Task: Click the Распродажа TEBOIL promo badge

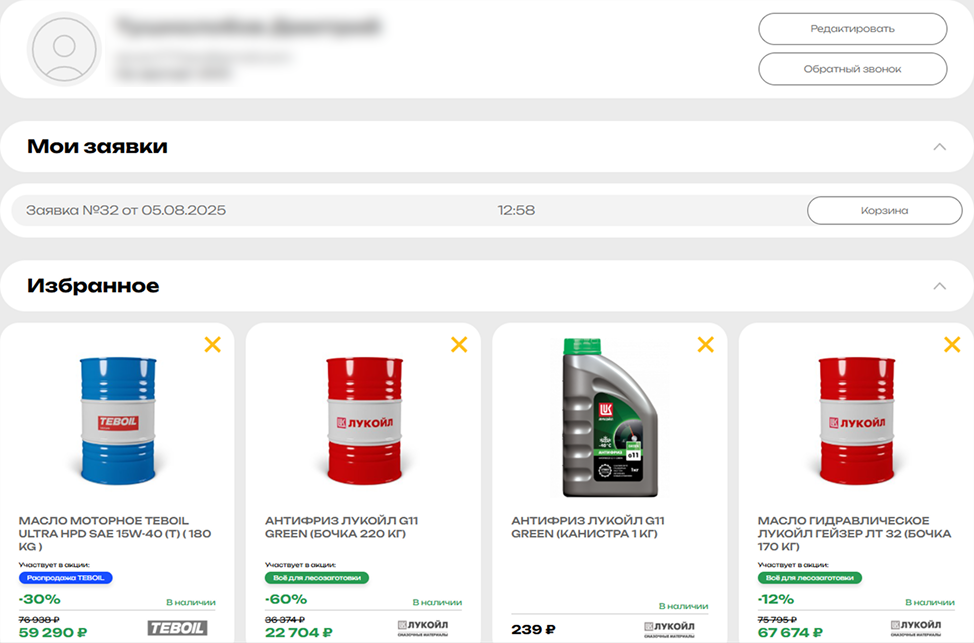Action: click(x=66, y=578)
